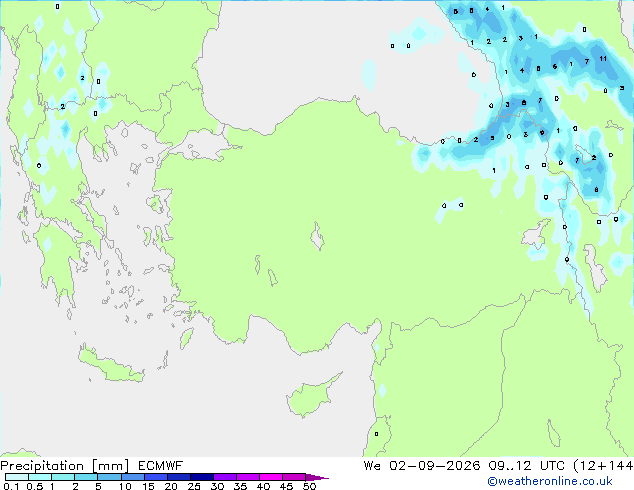Viewport: 634px width, 490px height.
Task: Select the '10' legend scale value
Action: [x=125, y=486]
